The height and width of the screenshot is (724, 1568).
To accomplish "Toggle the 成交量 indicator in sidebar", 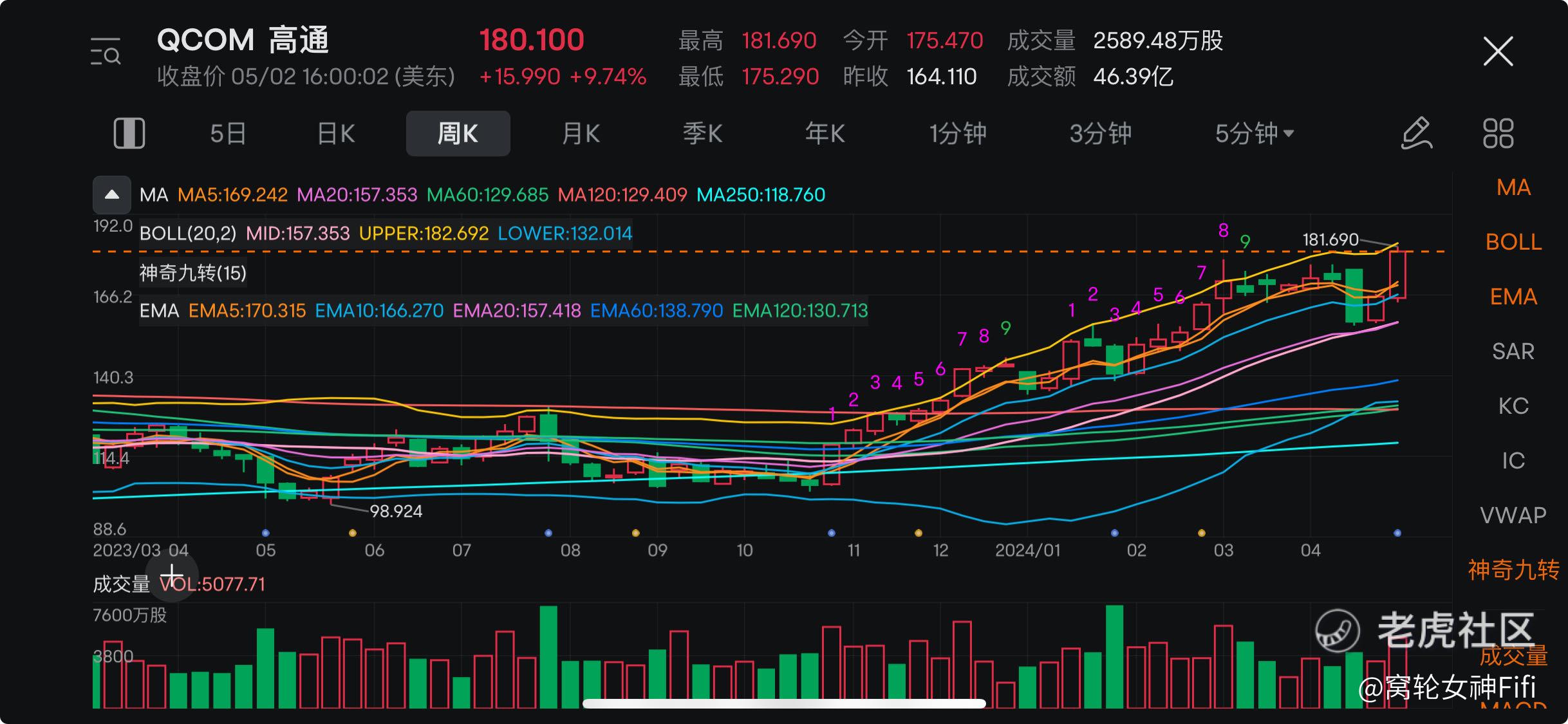I will tap(1513, 656).
